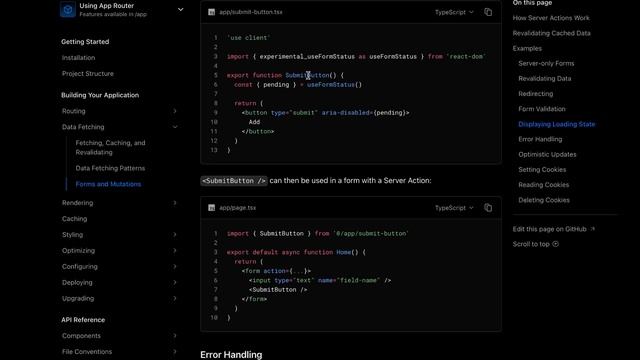Jump to How Server Actions Work
Viewport: 640px width, 360px height.
tap(551, 18)
